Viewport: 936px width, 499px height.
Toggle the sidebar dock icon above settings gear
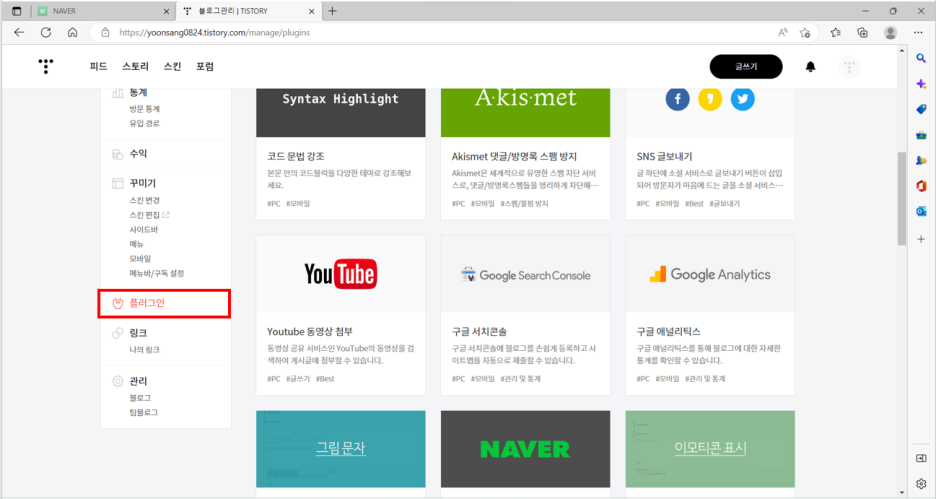coord(921,458)
